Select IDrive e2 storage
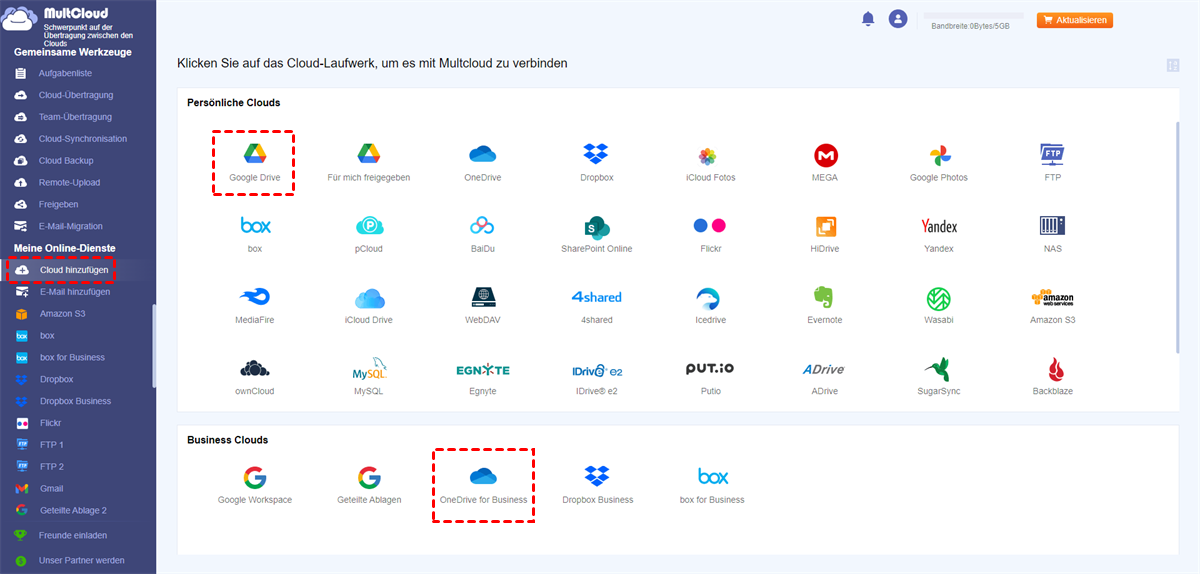 click(597, 370)
